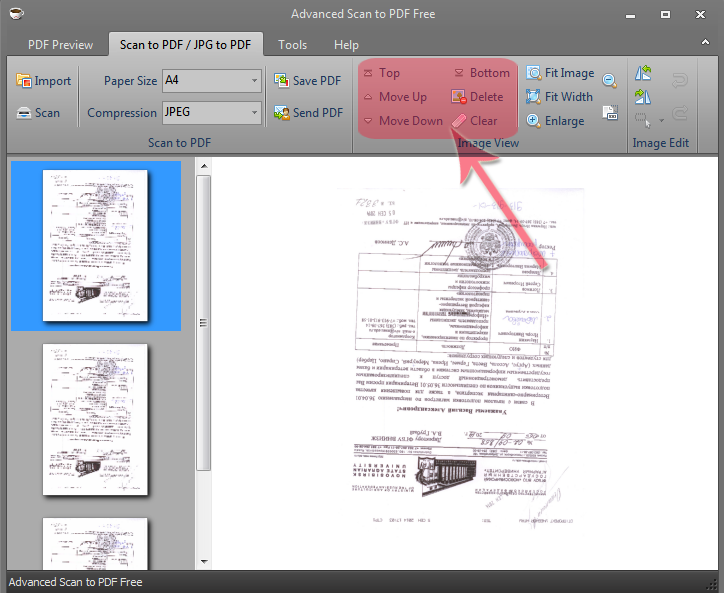Click the thumbnail panel vertical scrollbar
This screenshot has height=593, width=724.
(x=203, y=320)
